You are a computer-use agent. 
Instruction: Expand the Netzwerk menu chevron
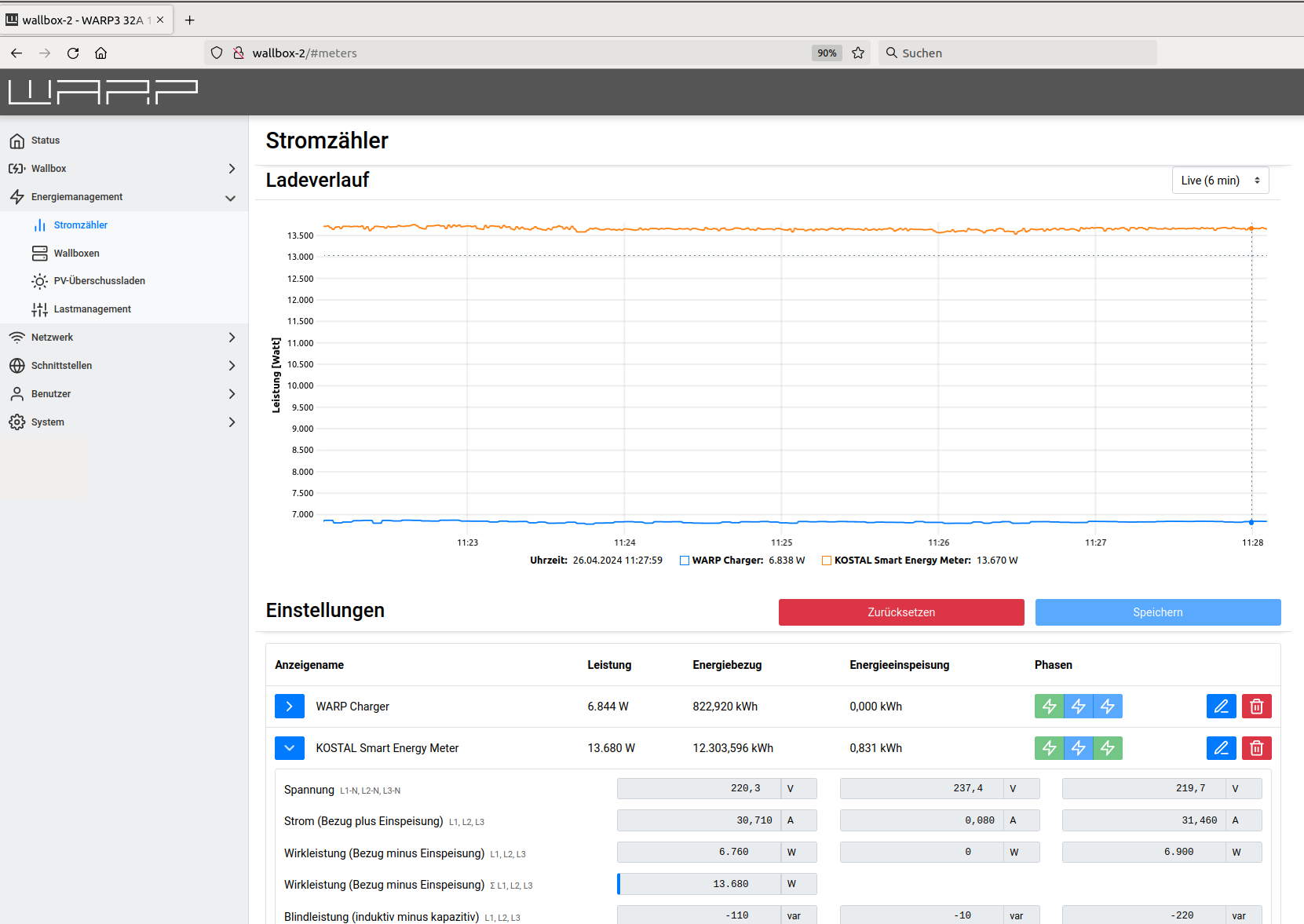[232, 338]
